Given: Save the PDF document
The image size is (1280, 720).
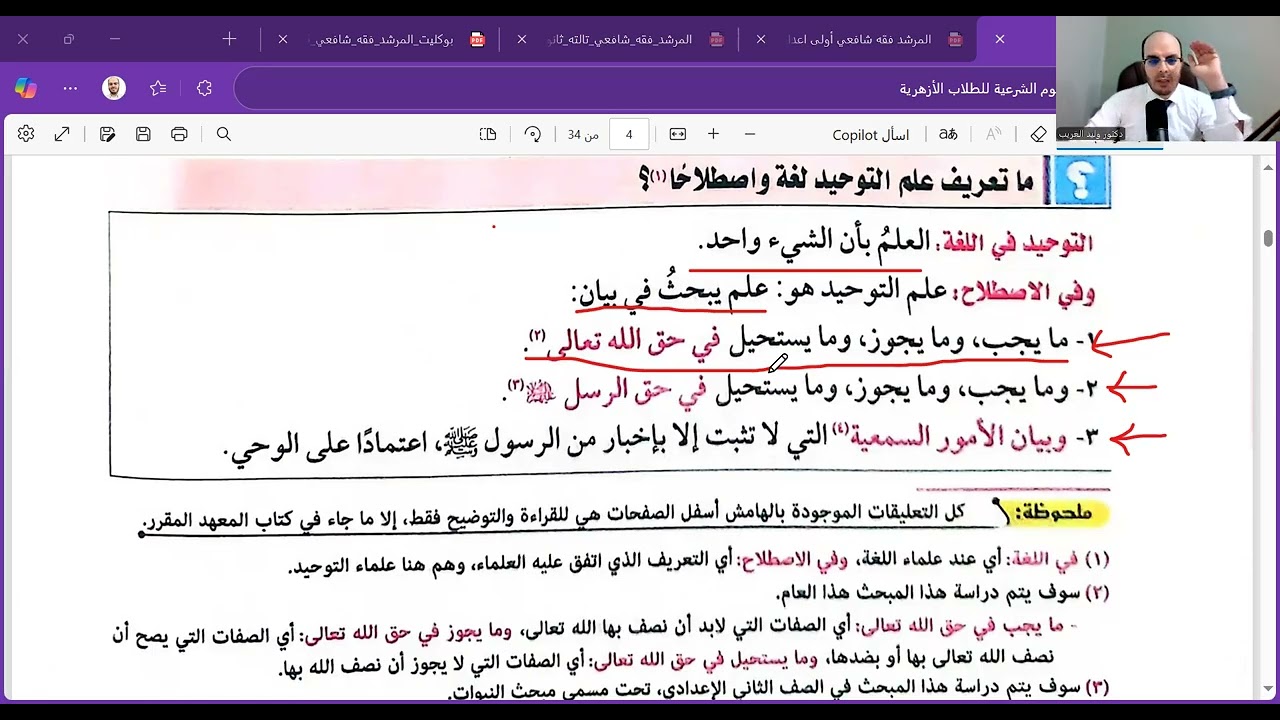Looking at the screenshot, I should tap(143, 134).
